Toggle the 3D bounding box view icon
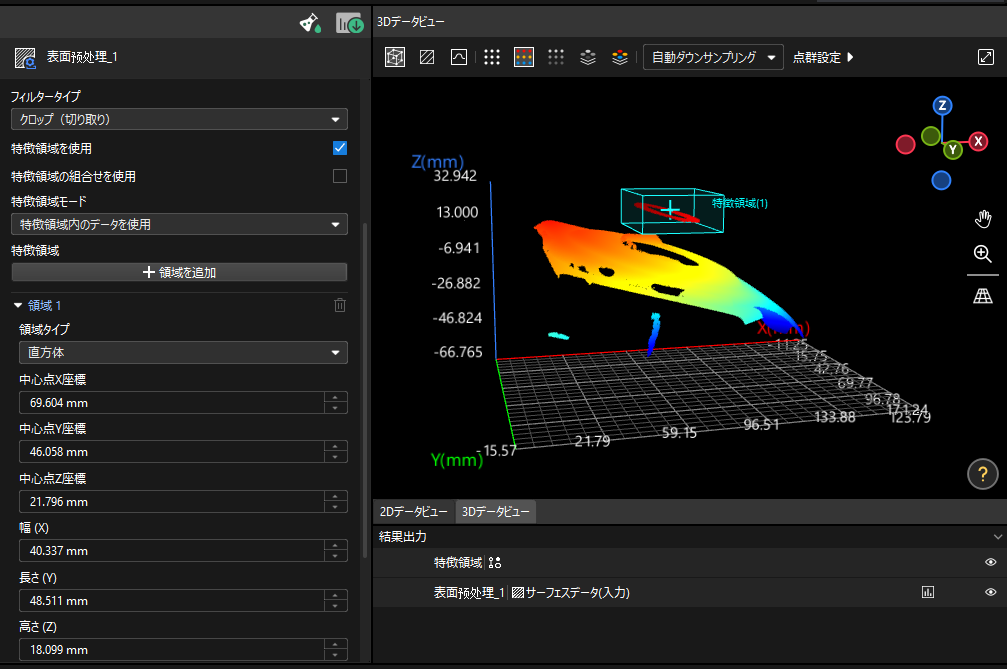The width and height of the screenshot is (1007, 669). point(395,57)
